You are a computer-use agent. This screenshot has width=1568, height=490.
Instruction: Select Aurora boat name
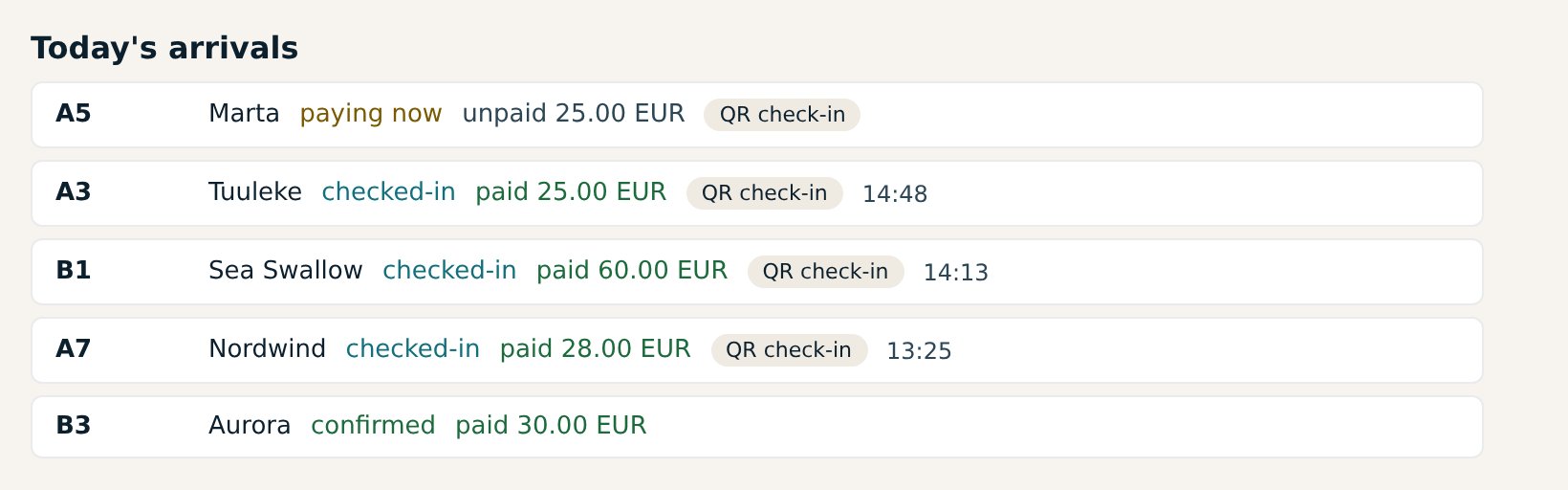250,426
